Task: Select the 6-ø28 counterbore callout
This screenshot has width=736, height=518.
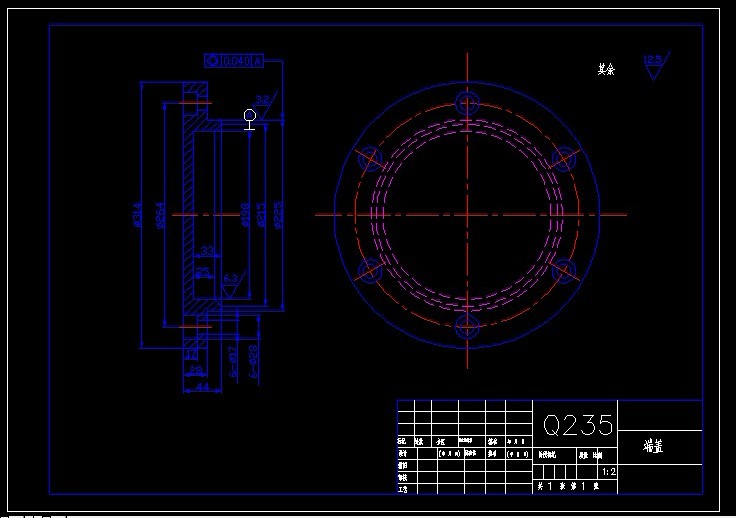Action: click(x=253, y=362)
